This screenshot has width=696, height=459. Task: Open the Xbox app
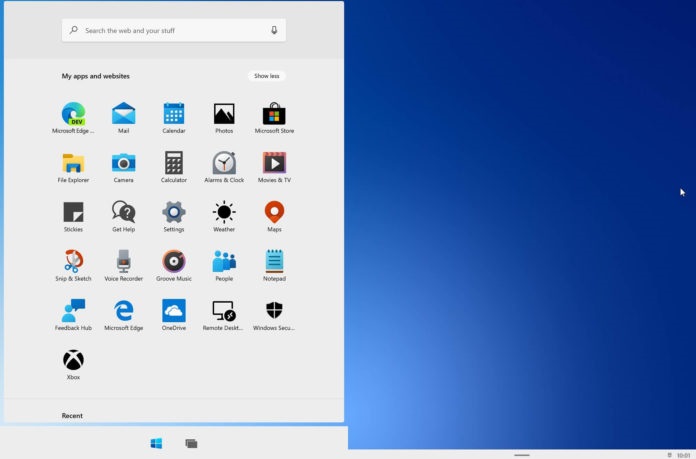tap(73, 360)
